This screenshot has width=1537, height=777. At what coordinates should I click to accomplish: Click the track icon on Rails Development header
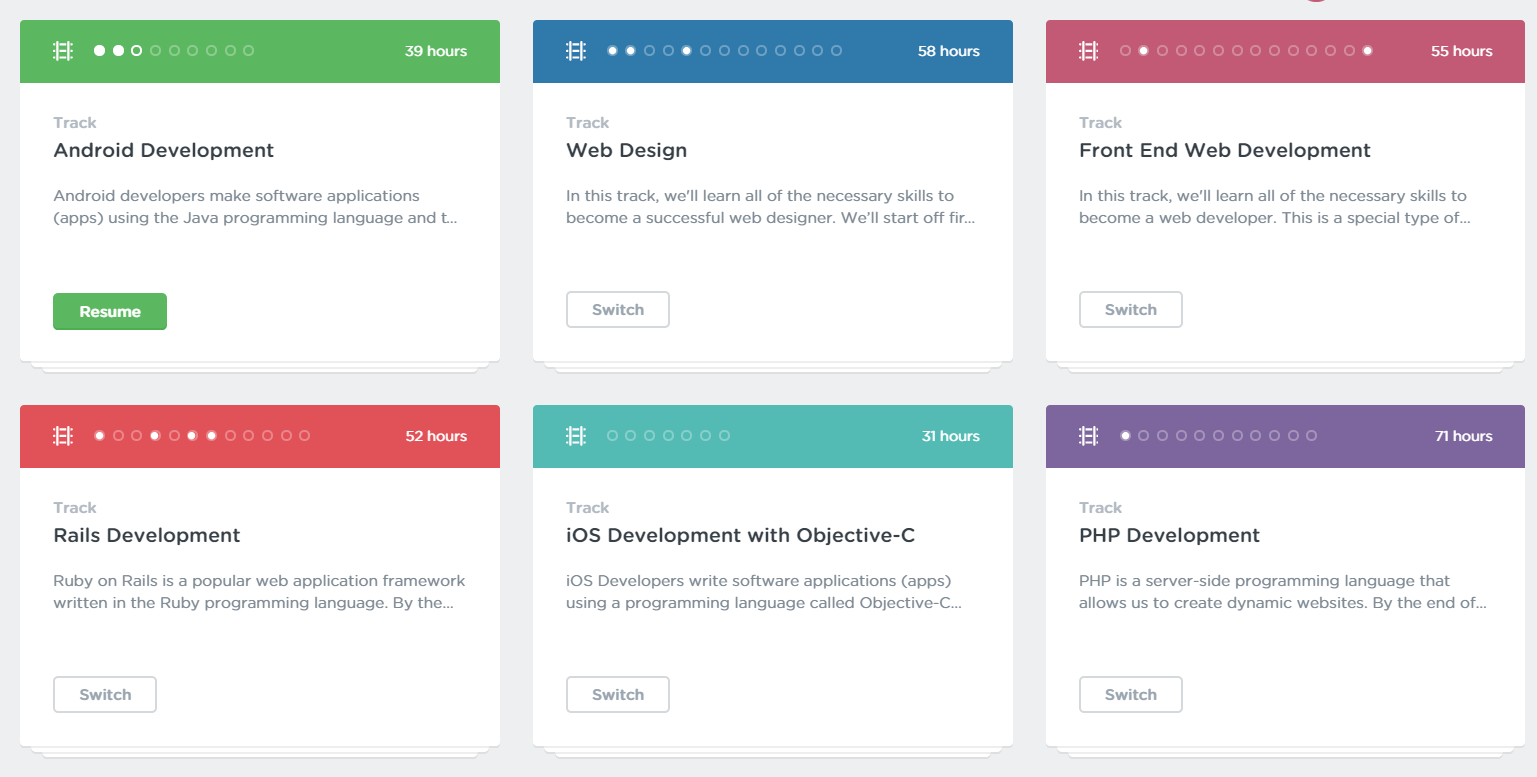pos(63,436)
